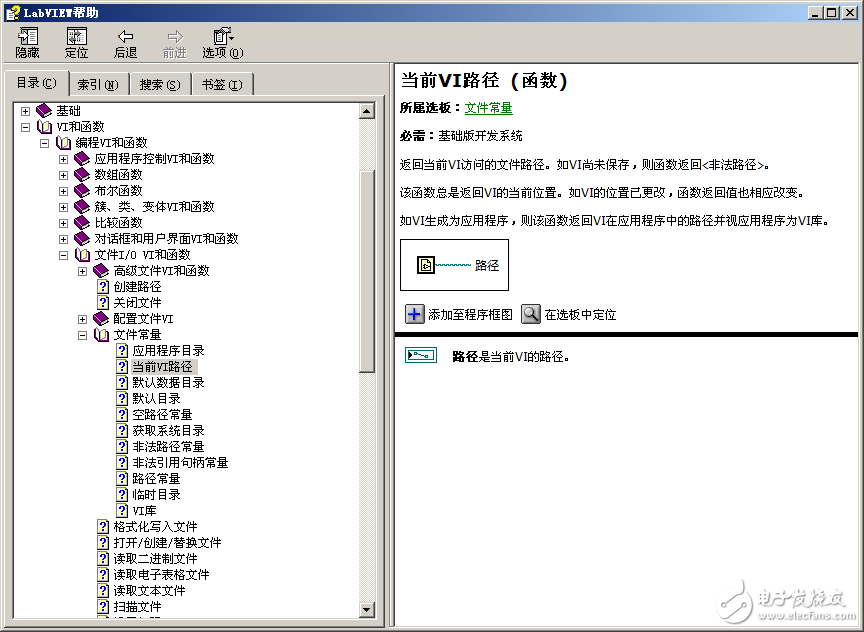Viewport: 864px width, 632px height.
Task: Click the plus icon for 添加至程序框图
Action: point(414,315)
